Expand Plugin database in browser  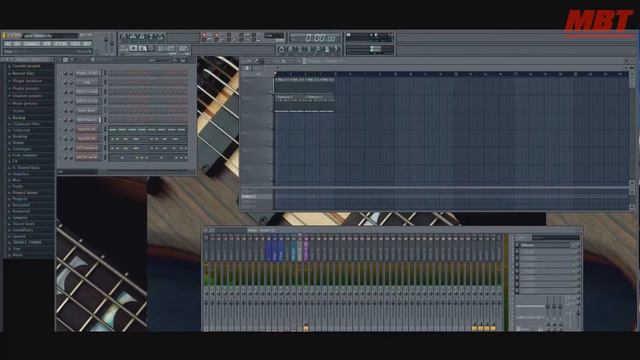coord(27,81)
